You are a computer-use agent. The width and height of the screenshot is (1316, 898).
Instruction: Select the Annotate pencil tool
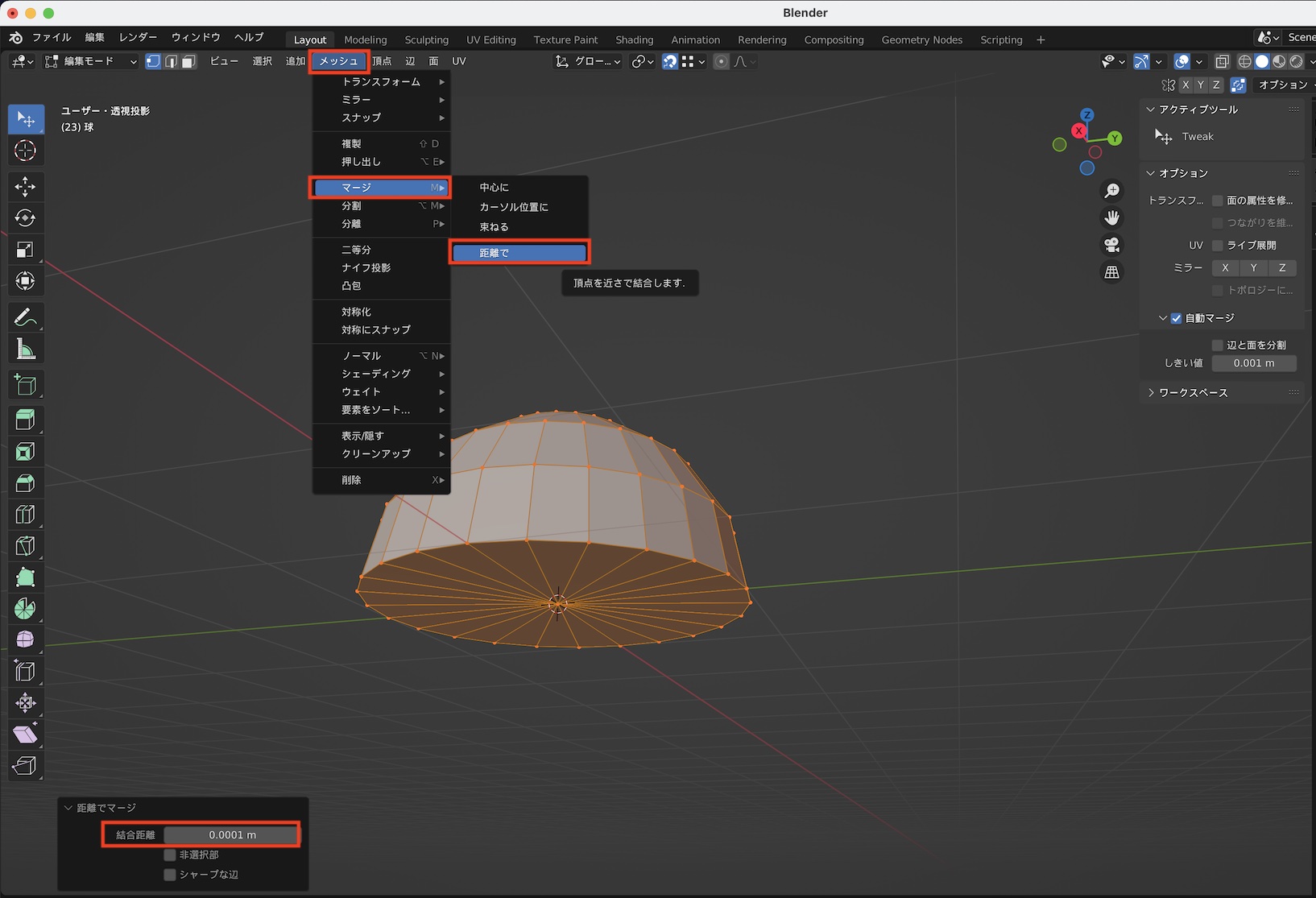point(25,317)
